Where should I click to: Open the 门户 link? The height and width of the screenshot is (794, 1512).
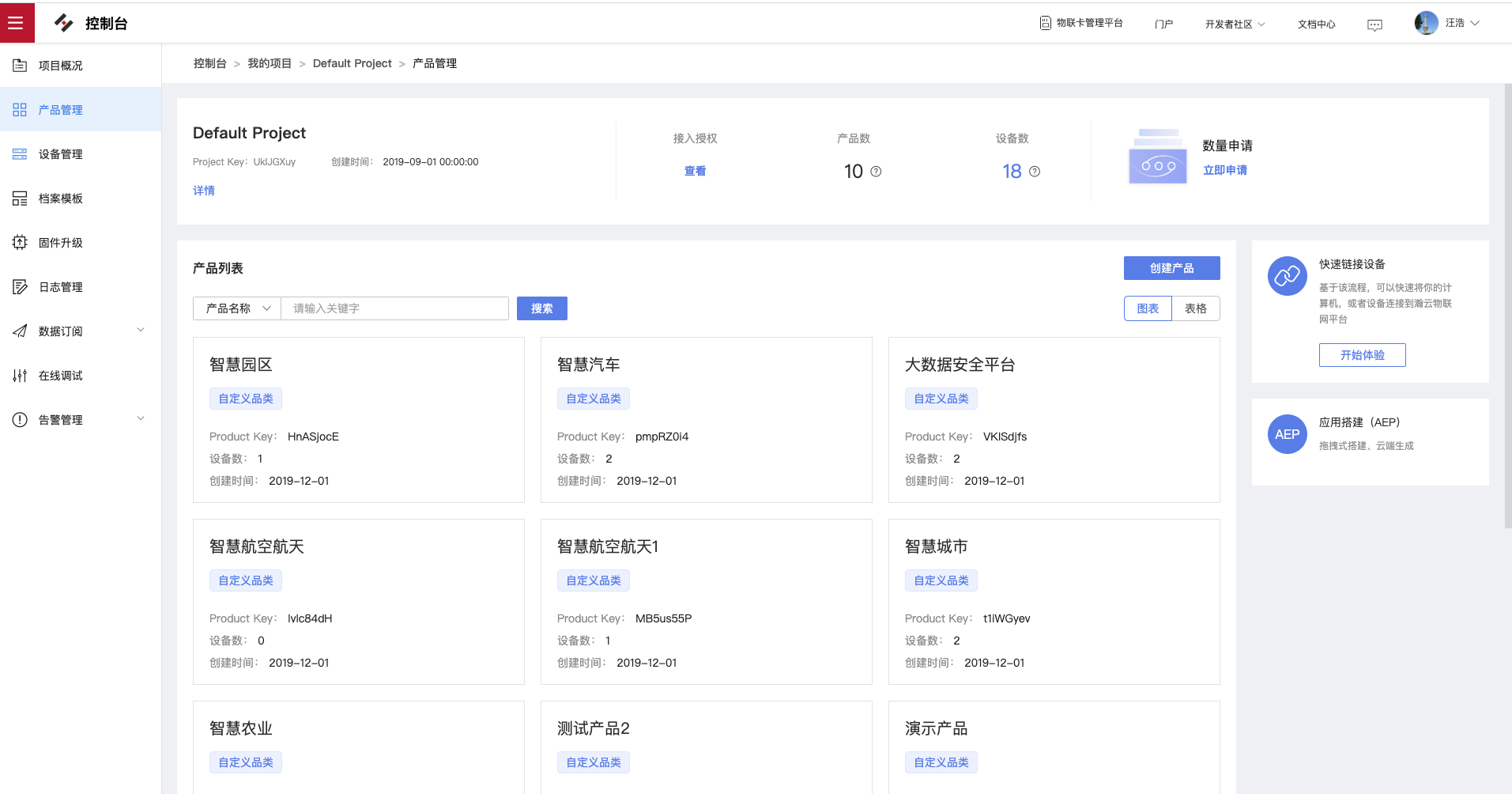pos(1163,25)
